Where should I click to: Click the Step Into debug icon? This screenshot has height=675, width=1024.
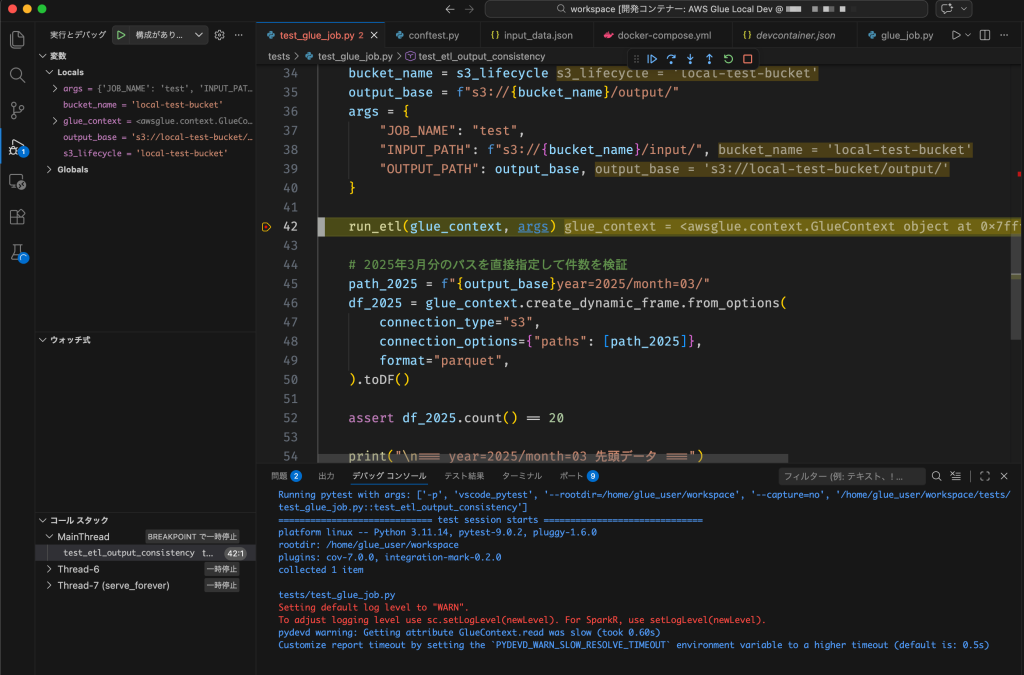coord(690,59)
